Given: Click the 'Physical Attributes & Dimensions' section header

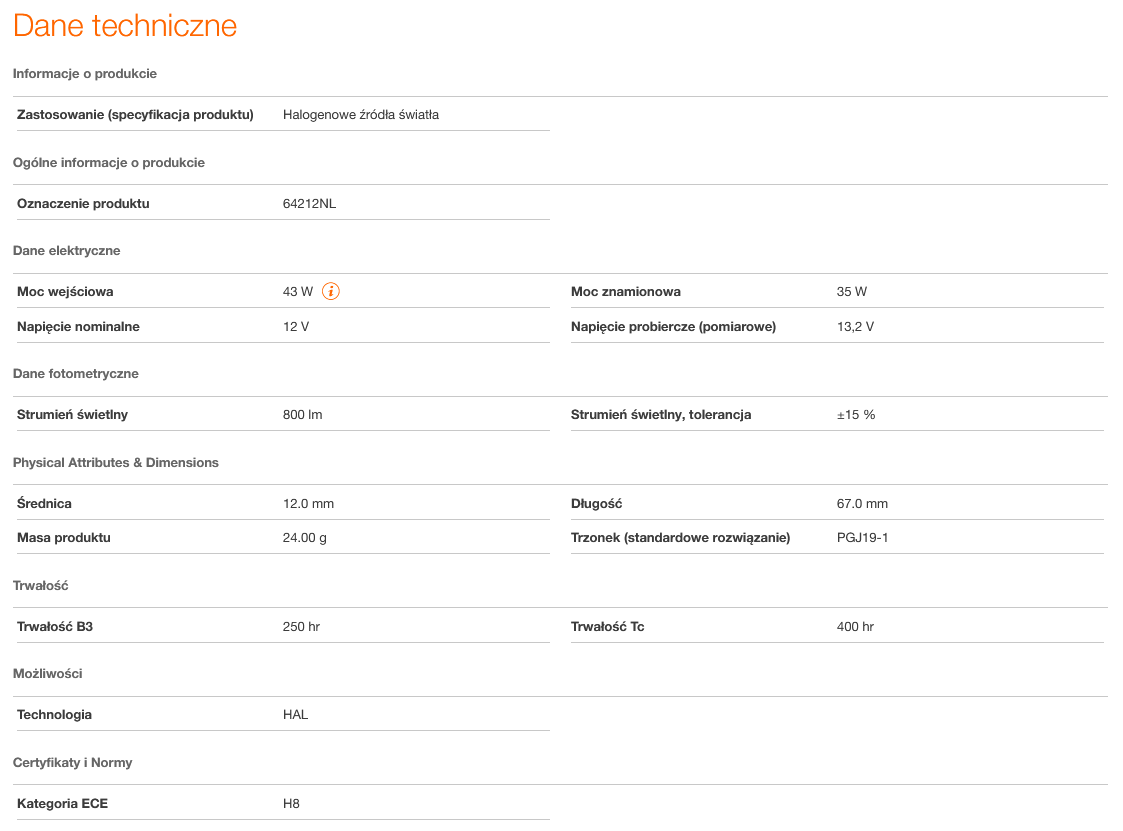Looking at the screenshot, I should [x=115, y=463].
